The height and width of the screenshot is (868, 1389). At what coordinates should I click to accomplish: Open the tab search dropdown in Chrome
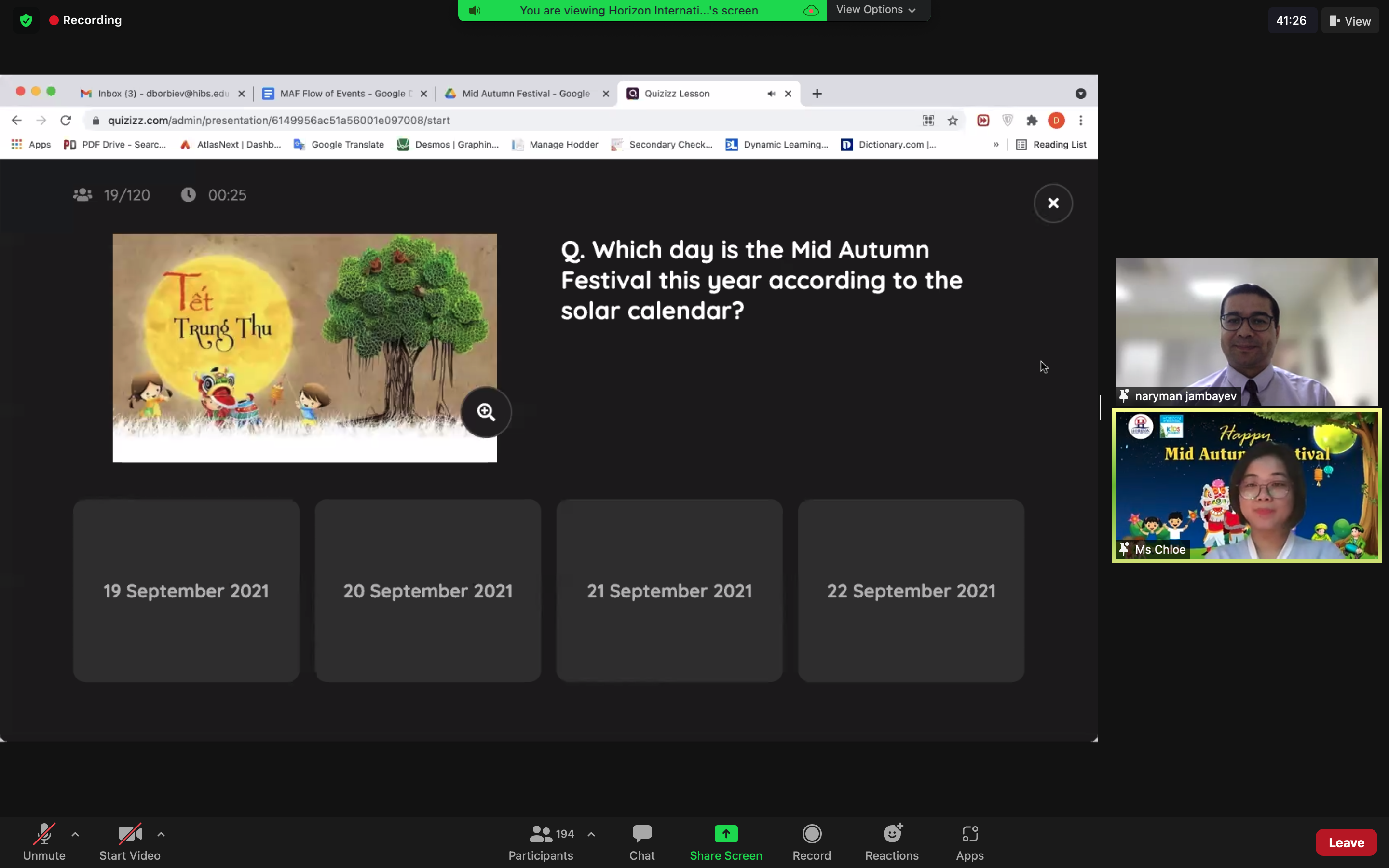point(1081,94)
